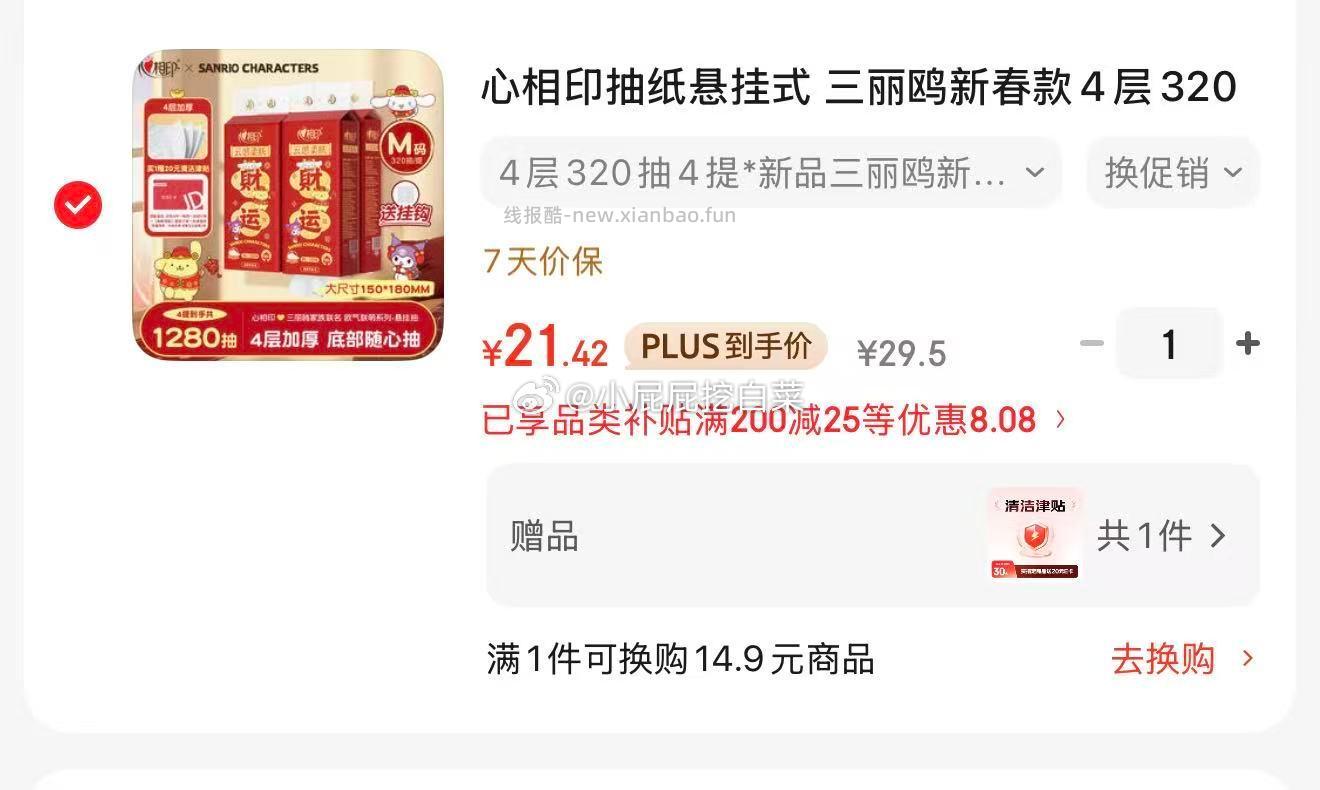This screenshot has width=1320, height=790.
Task: Uncheck the red item selection checkbox
Action: tap(78, 205)
